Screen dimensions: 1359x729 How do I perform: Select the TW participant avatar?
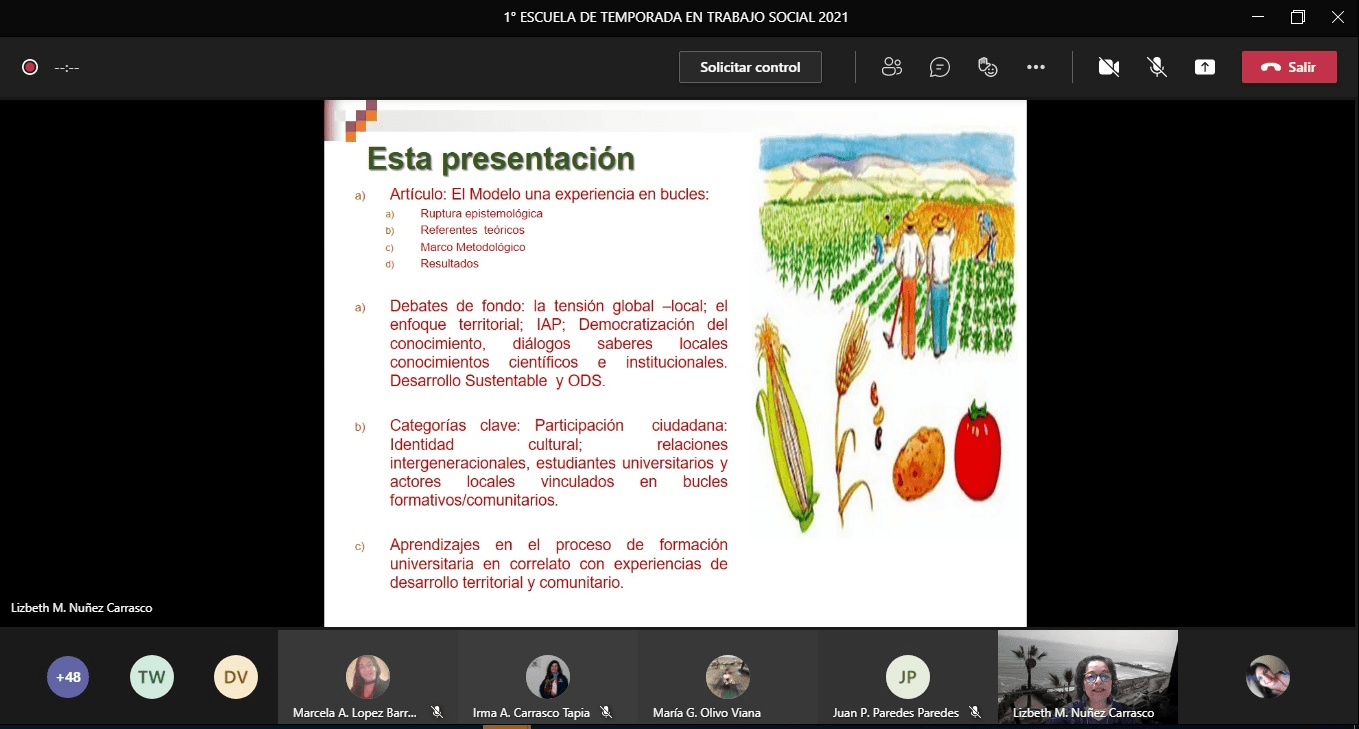click(x=152, y=677)
